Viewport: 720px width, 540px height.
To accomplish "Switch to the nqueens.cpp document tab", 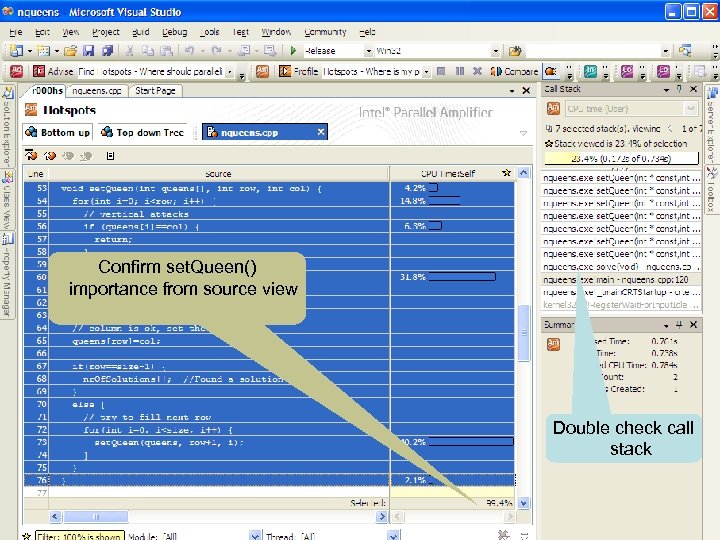I will coord(96,91).
